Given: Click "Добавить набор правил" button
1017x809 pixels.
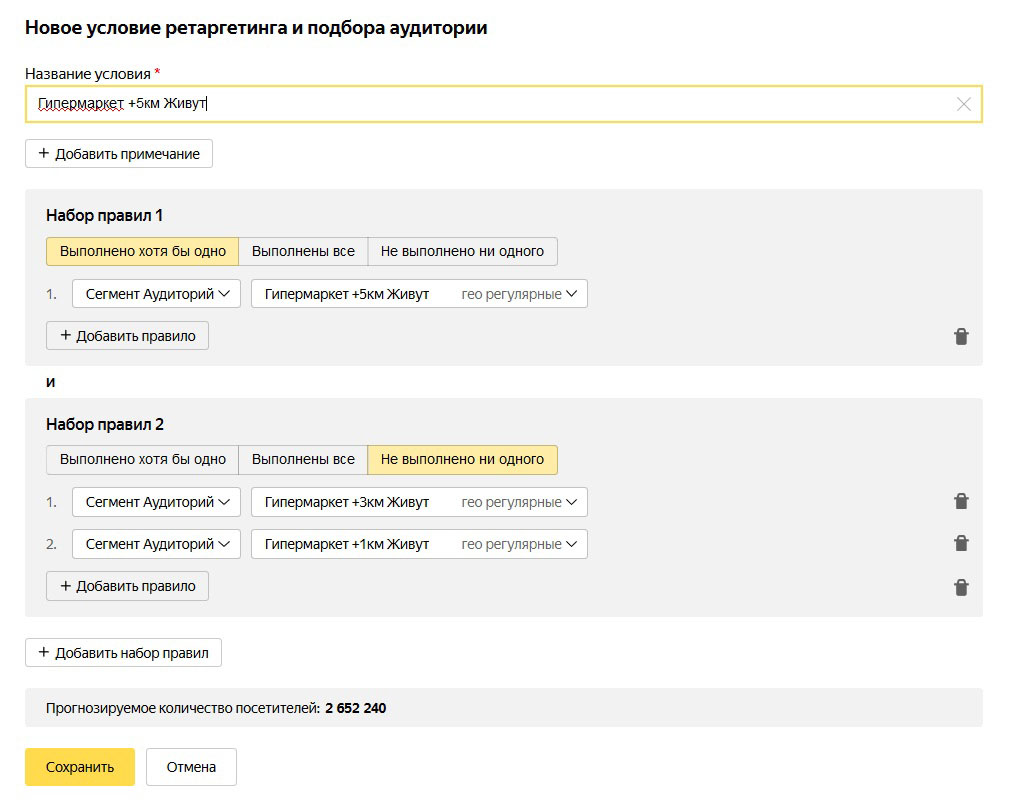Looking at the screenshot, I should [x=123, y=653].
